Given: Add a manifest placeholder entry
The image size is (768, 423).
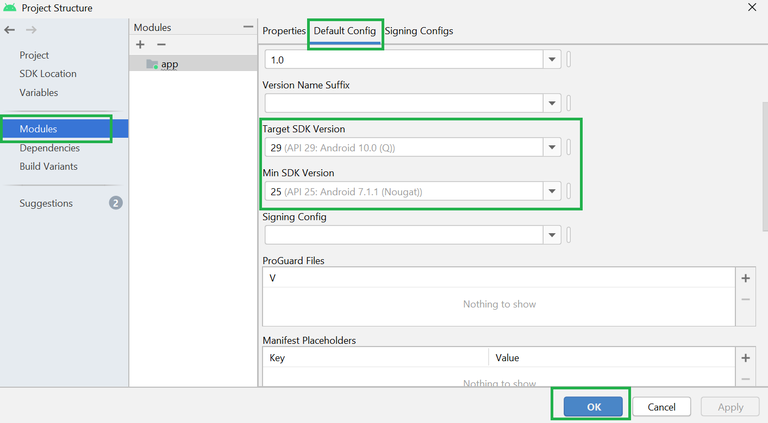Looking at the screenshot, I should pos(745,358).
